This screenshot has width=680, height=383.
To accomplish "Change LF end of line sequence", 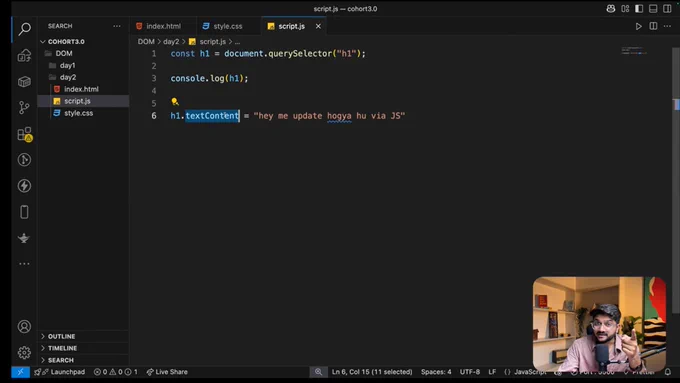I will (x=492, y=372).
